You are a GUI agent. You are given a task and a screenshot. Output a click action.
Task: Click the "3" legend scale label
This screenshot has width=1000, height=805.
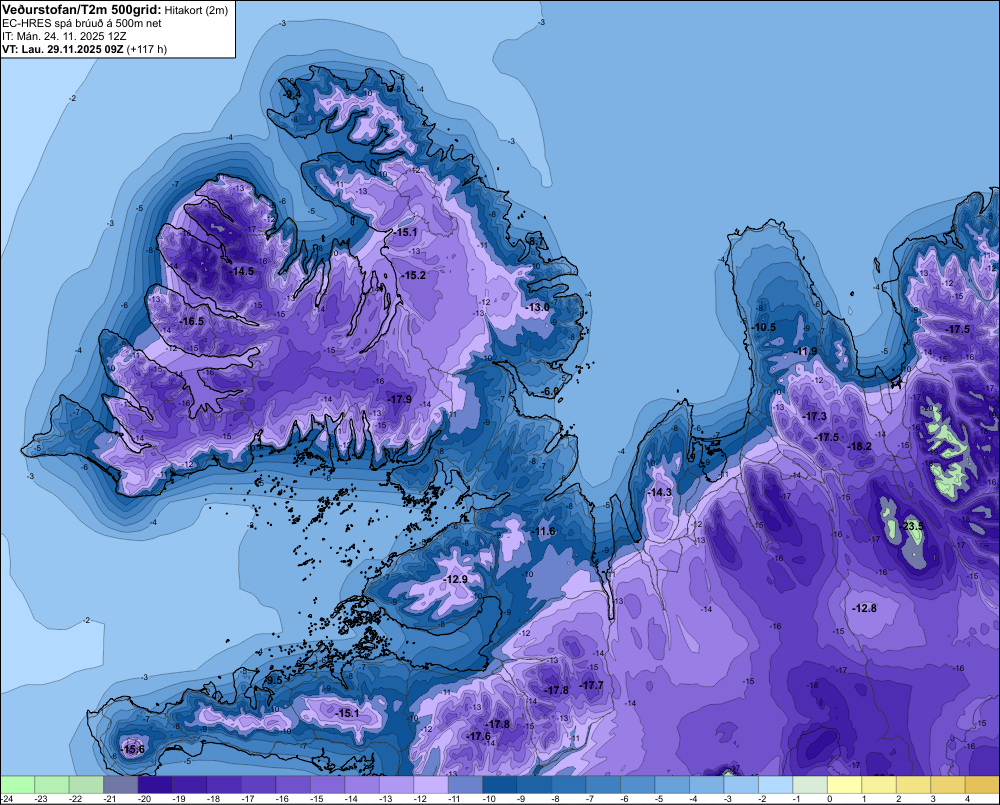click(933, 799)
